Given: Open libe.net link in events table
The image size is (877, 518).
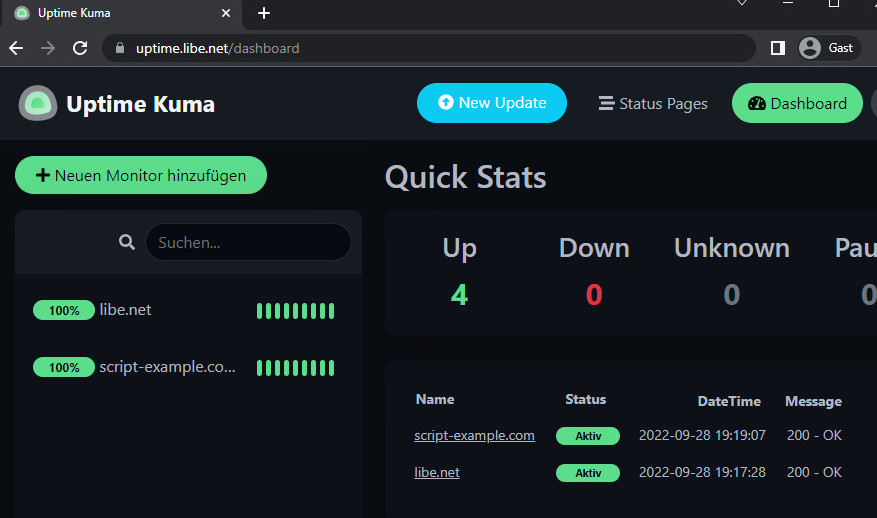Looking at the screenshot, I should (437, 472).
